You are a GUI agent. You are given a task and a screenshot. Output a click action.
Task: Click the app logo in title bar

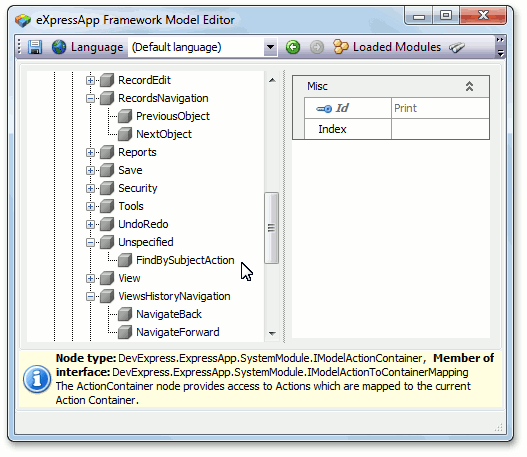(23, 20)
